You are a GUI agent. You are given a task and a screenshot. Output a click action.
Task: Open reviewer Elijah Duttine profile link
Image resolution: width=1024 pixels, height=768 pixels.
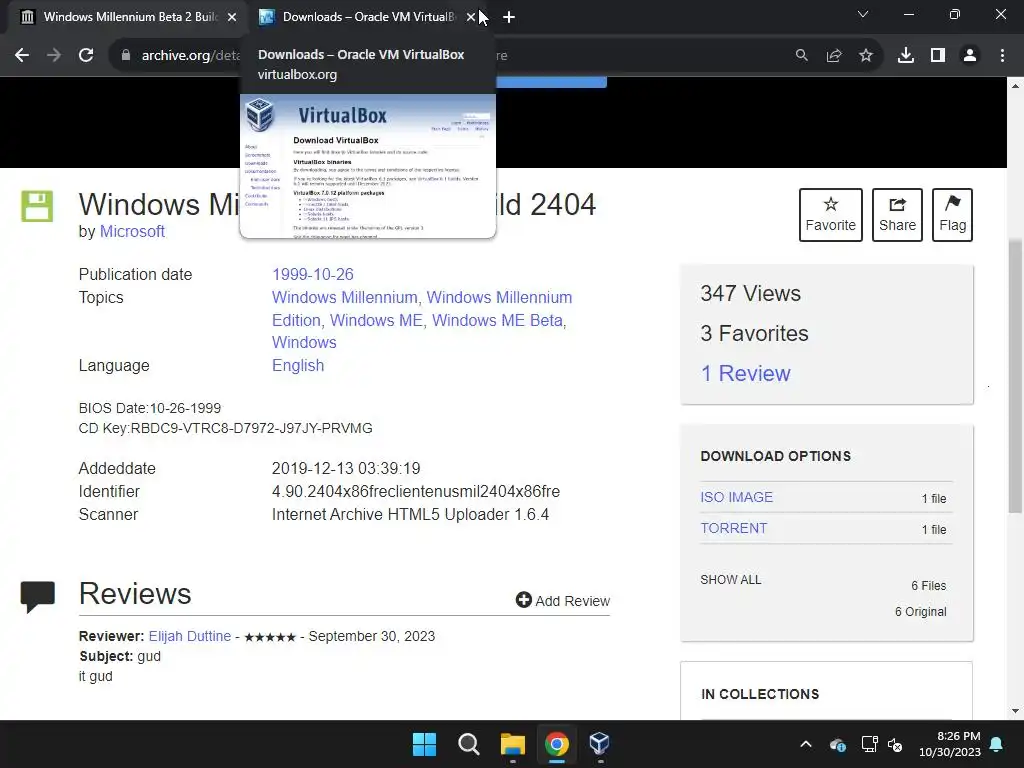[190, 636]
